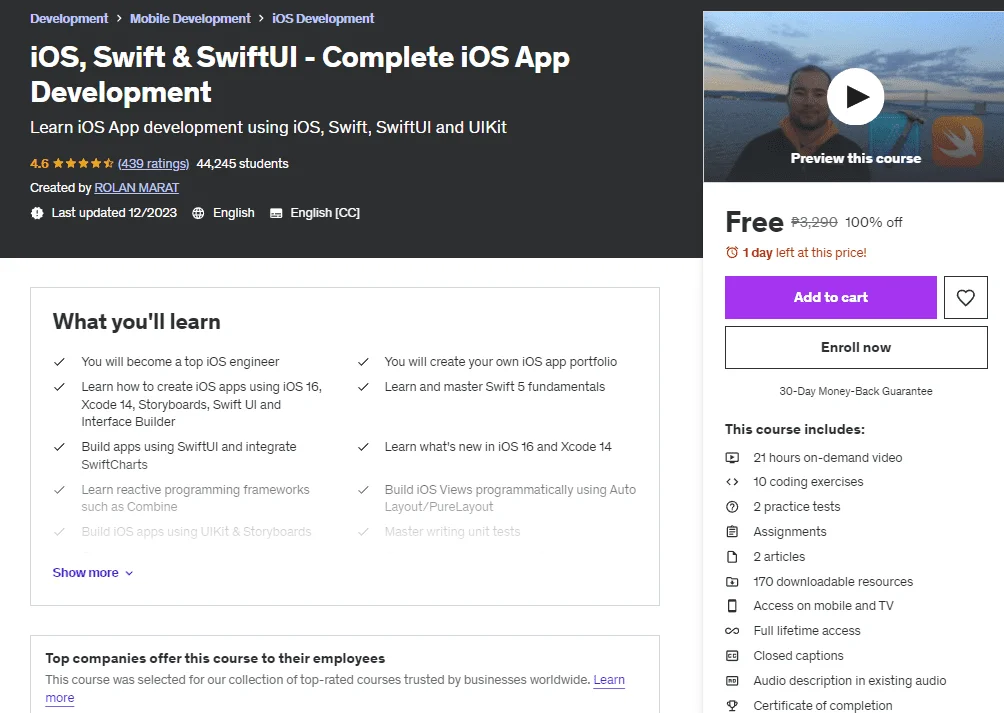Click the struck-through ₱3,290 price

[x=814, y=222]
